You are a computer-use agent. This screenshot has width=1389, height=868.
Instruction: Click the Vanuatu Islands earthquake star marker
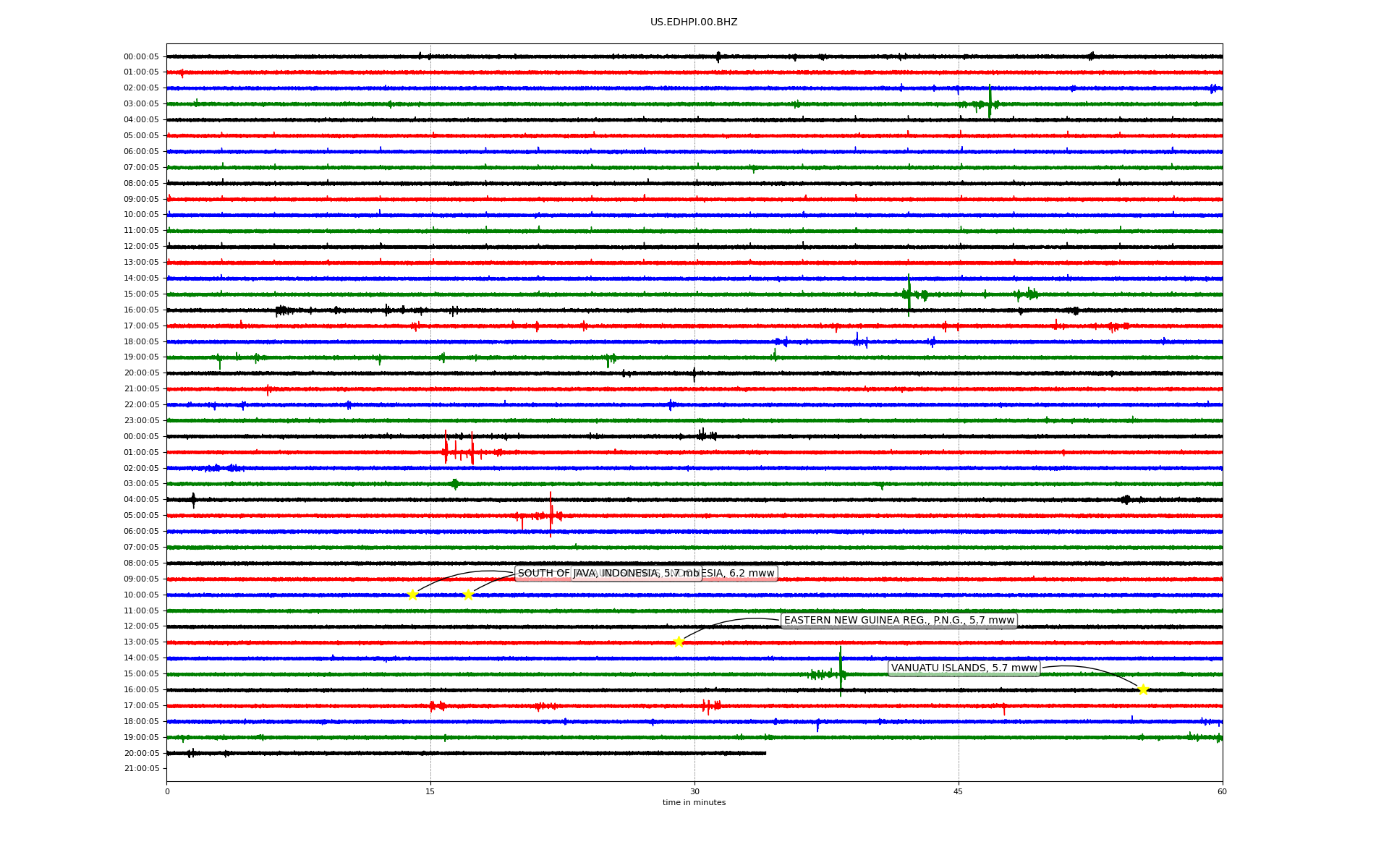click(x=1142, y=689)
